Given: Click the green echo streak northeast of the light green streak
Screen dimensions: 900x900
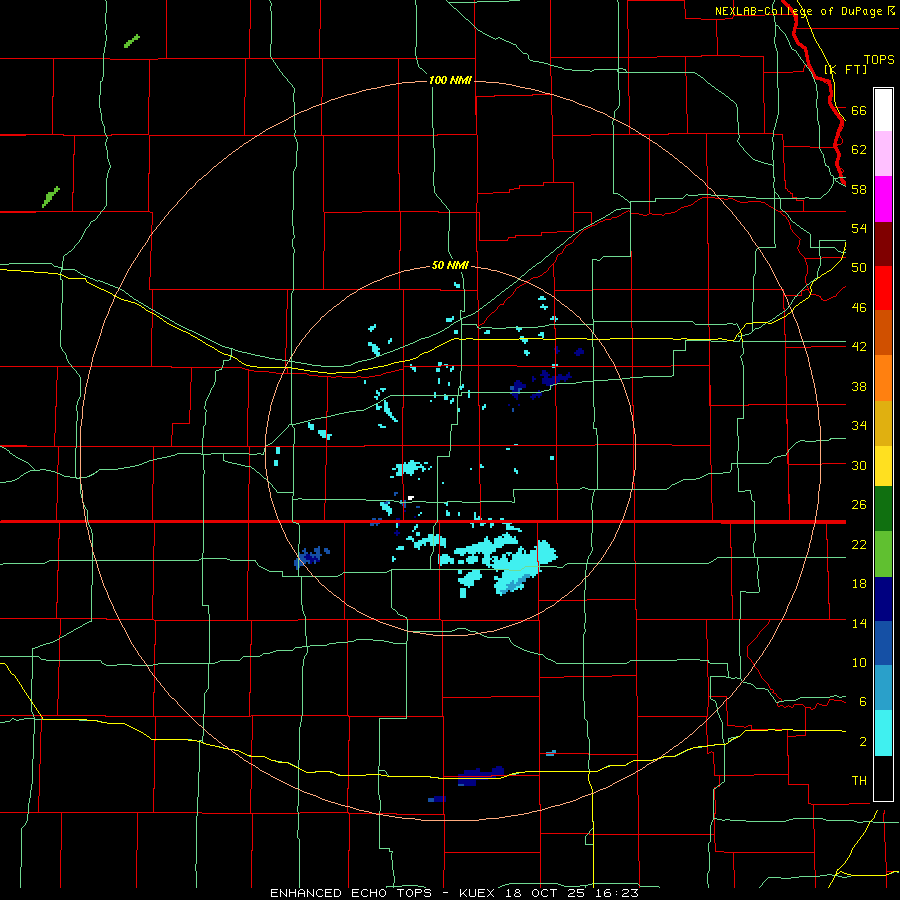Looking at the screenshot, I should [132, 41].
